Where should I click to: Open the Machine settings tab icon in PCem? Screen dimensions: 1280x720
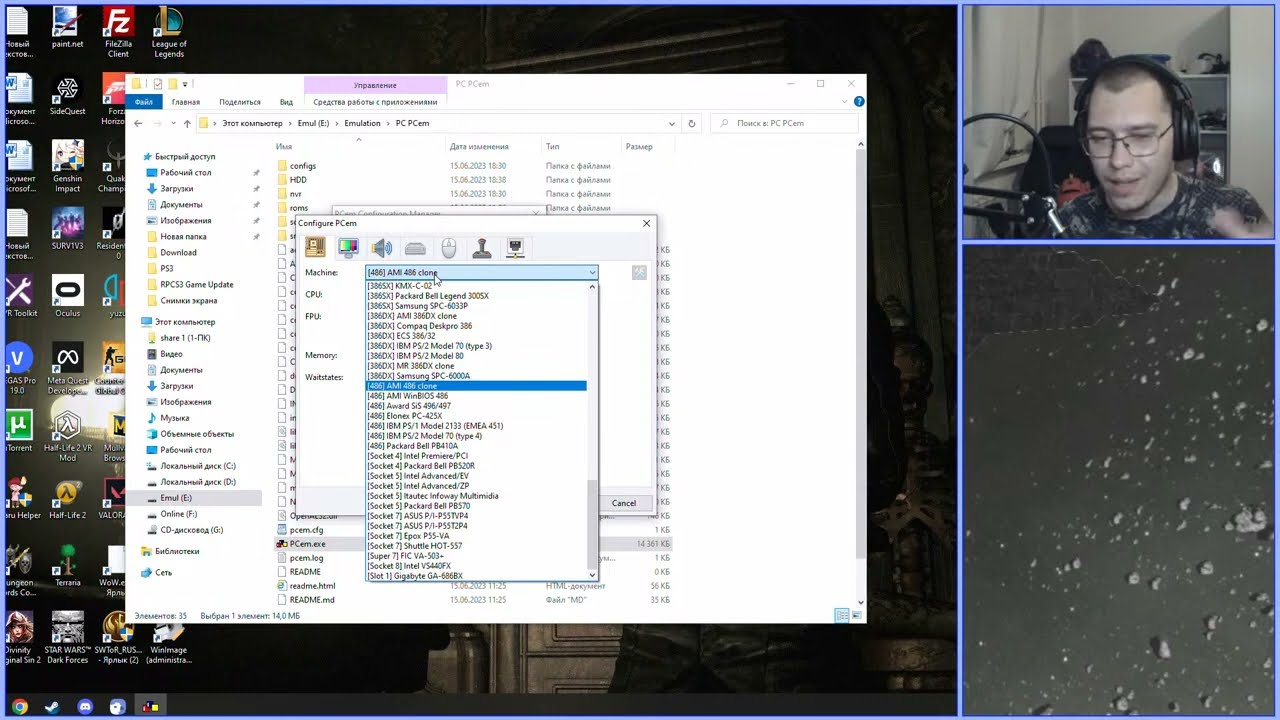(x=315, y=247)
